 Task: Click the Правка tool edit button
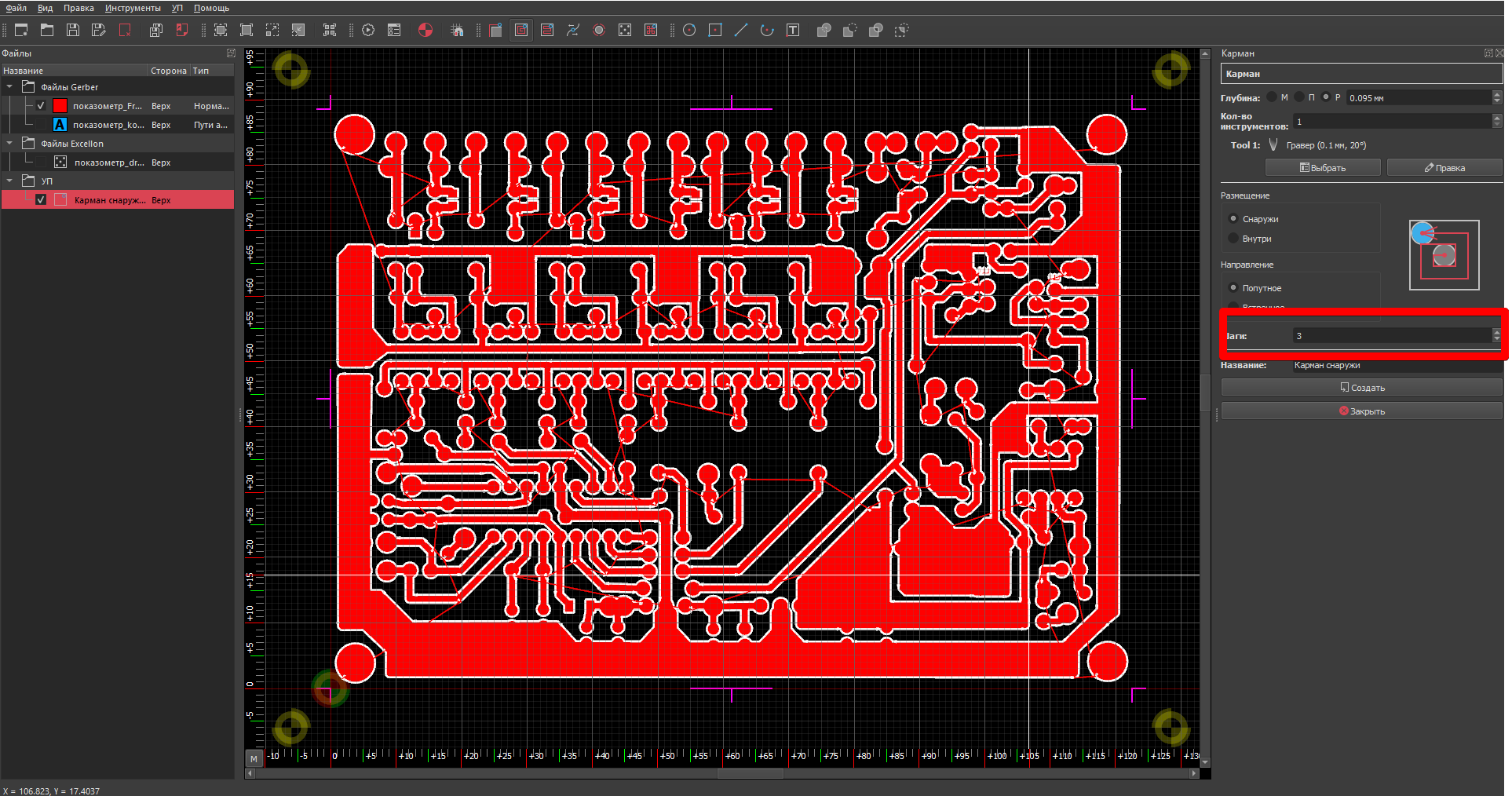[x=1444, y=167]
